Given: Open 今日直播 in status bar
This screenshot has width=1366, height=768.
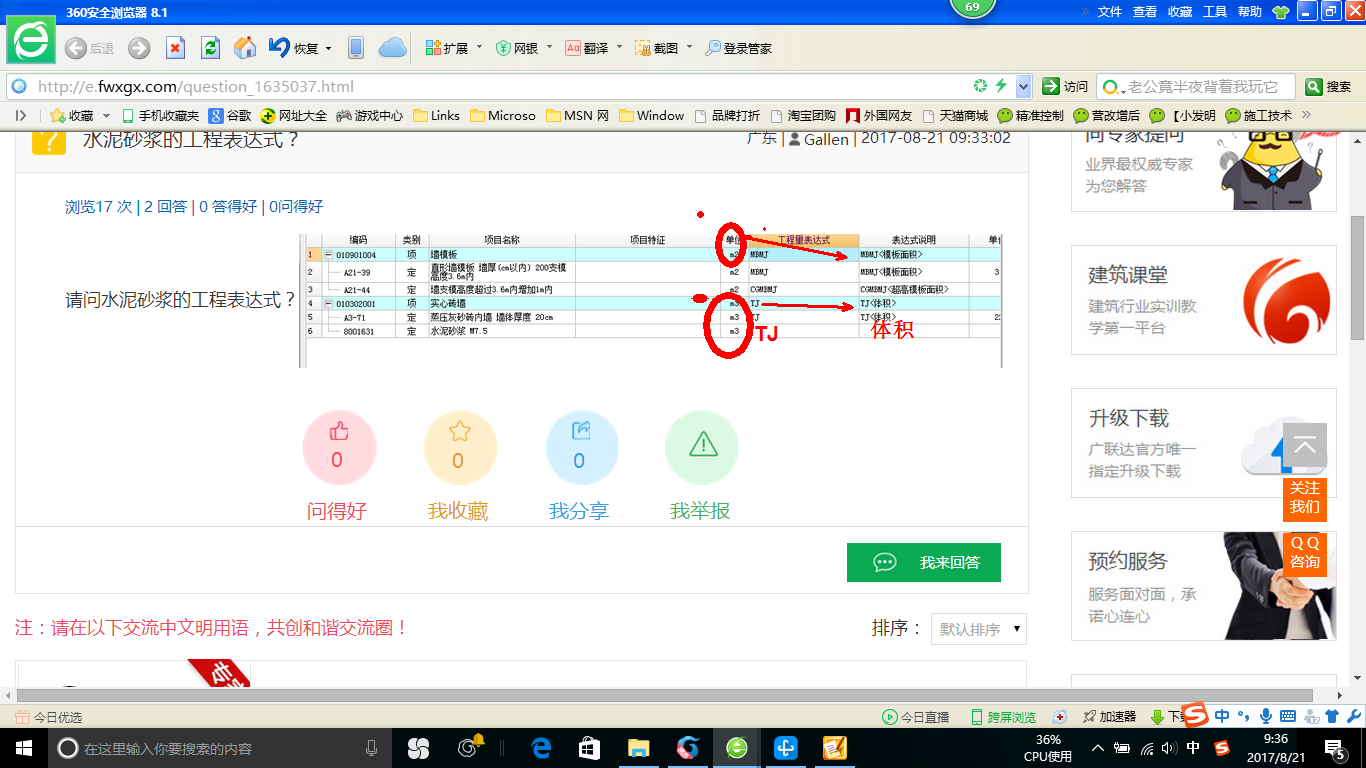Looking at the screenshot, I should pyautogui.click(x=915, y=717).
